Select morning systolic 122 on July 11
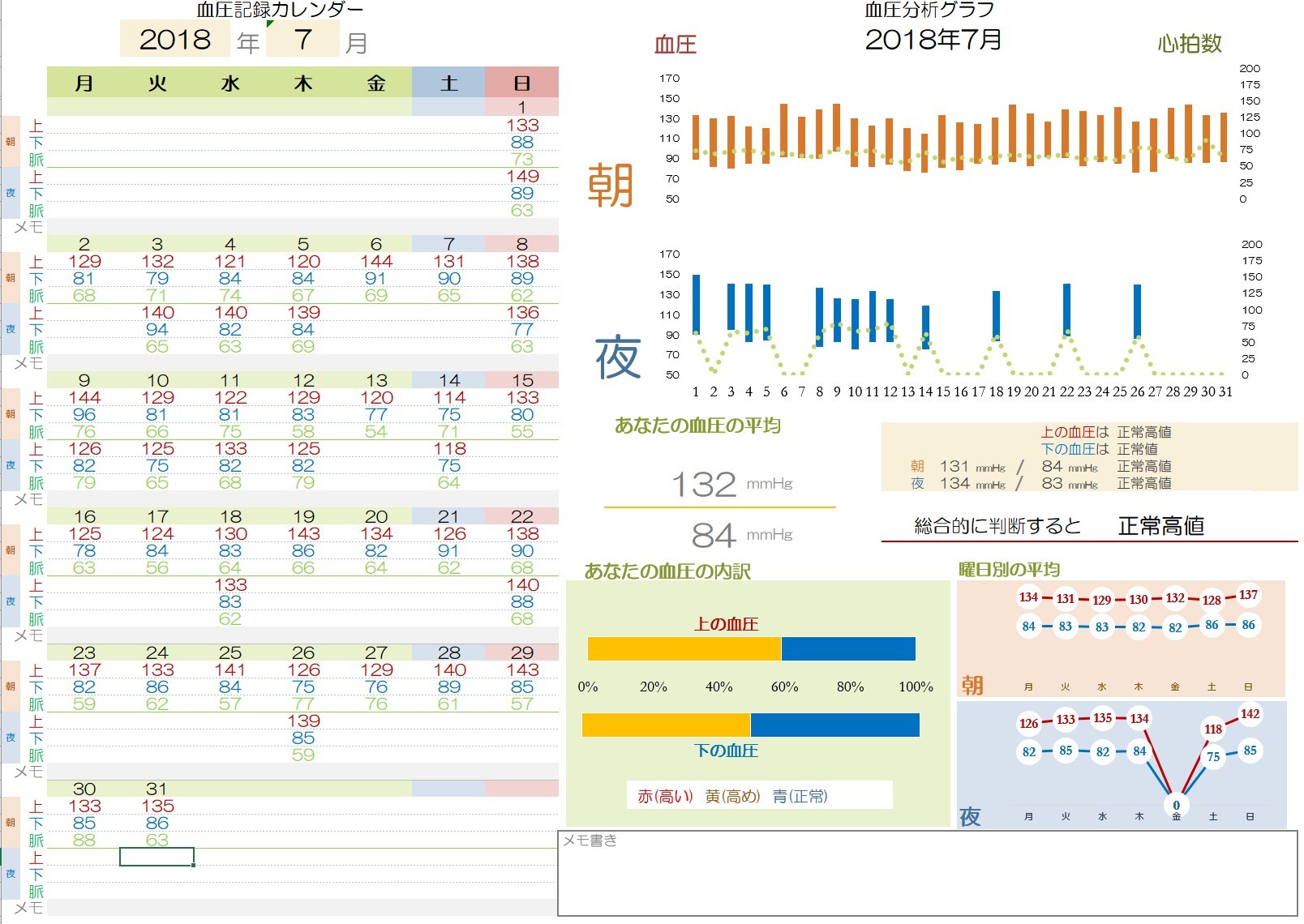 (230, 397)
